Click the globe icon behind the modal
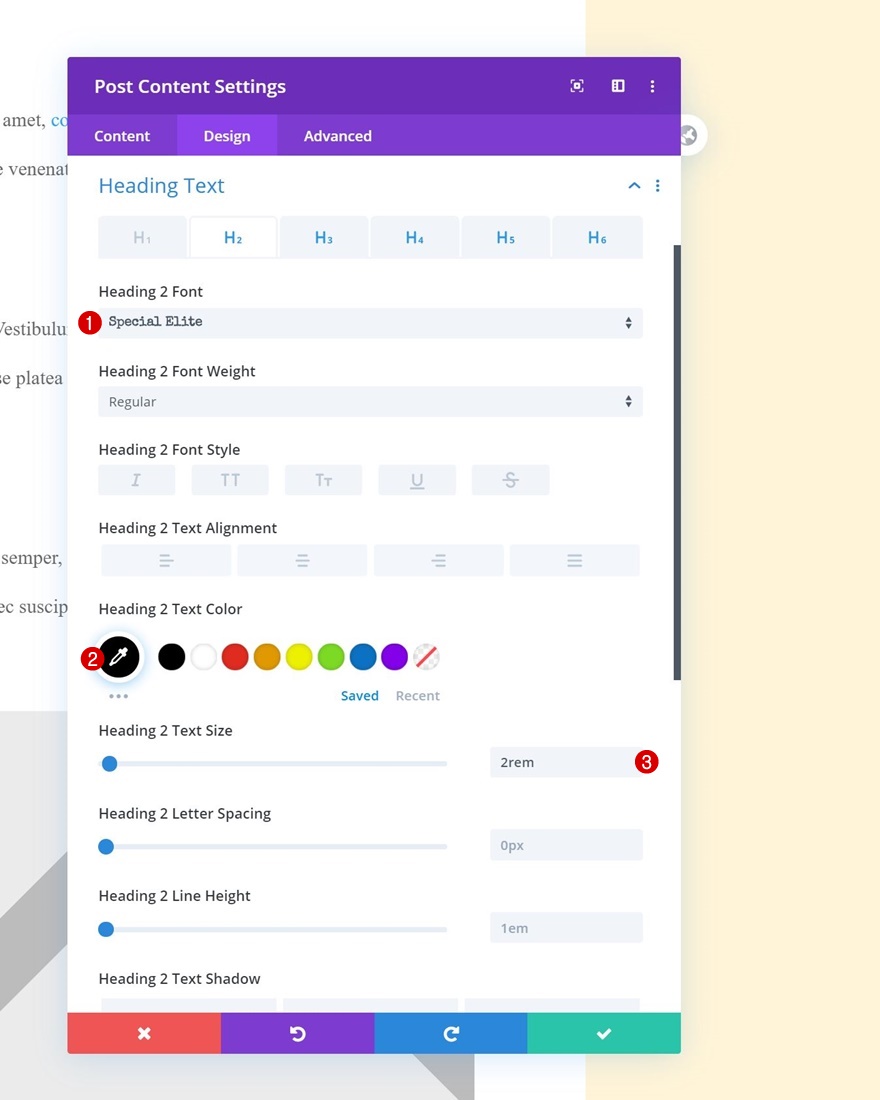This screenshot has height=1100, width=880. (x=691, y=135)
